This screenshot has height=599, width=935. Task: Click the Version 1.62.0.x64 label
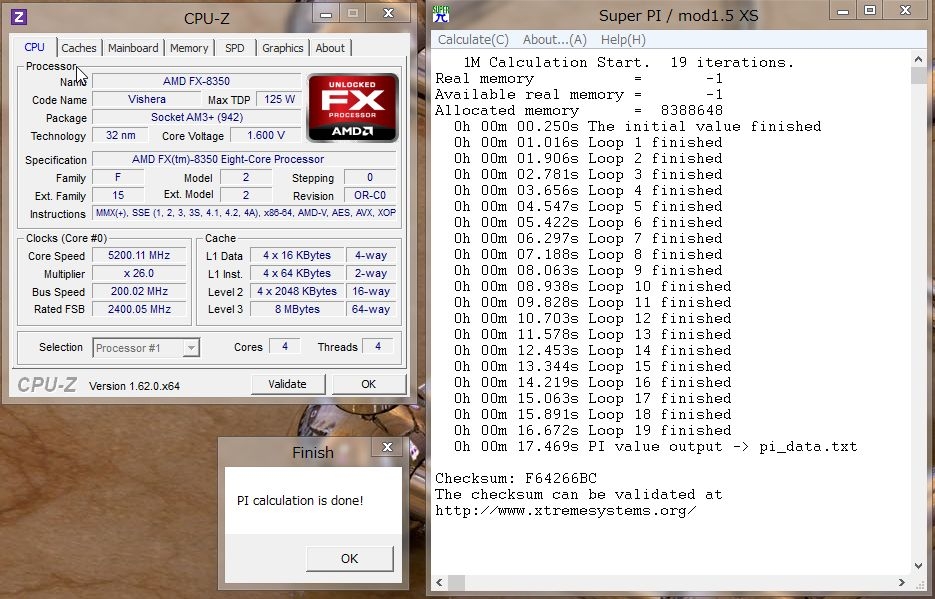coord(134,386)
